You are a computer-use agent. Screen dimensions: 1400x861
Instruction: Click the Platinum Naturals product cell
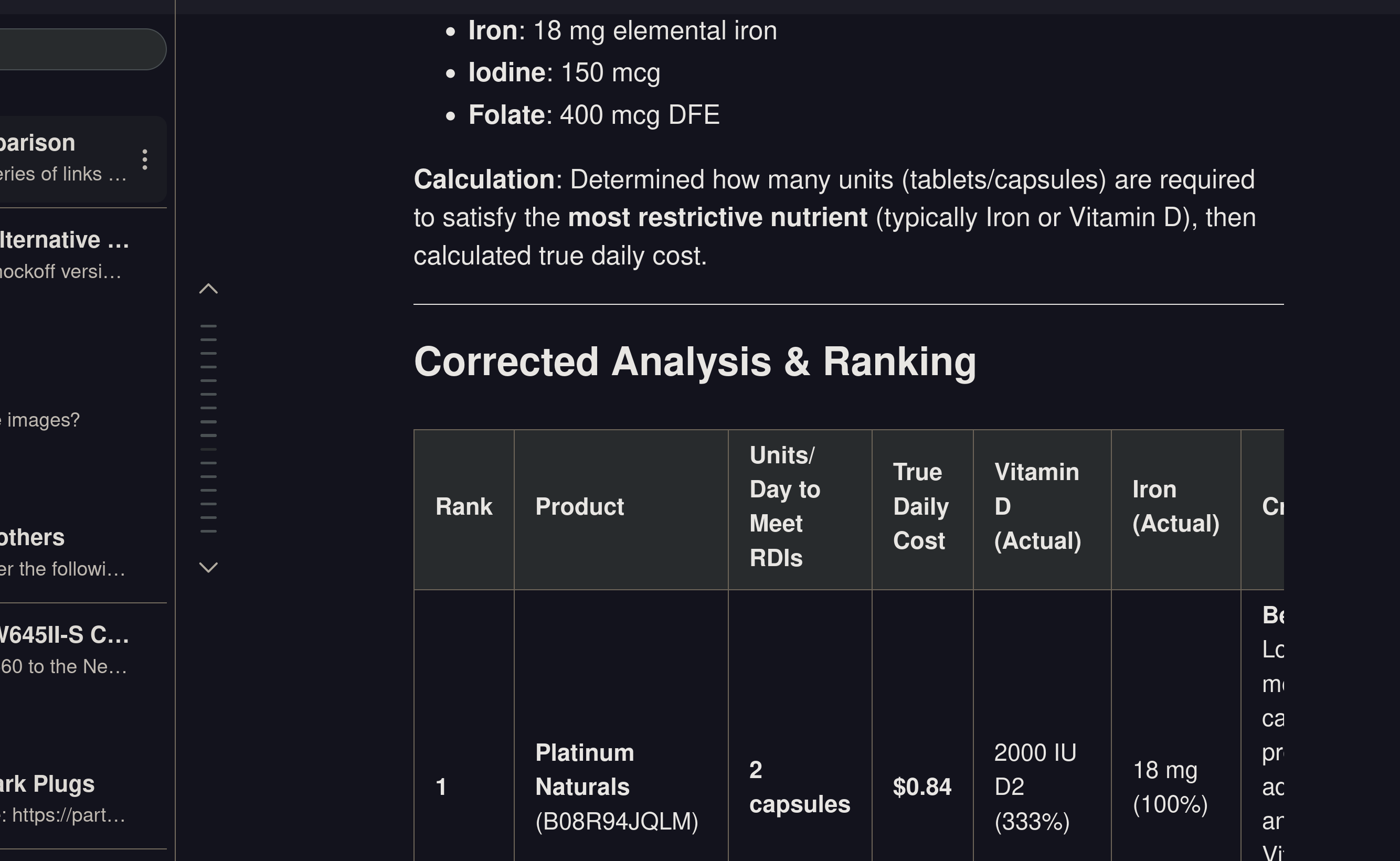pos(617,787)
